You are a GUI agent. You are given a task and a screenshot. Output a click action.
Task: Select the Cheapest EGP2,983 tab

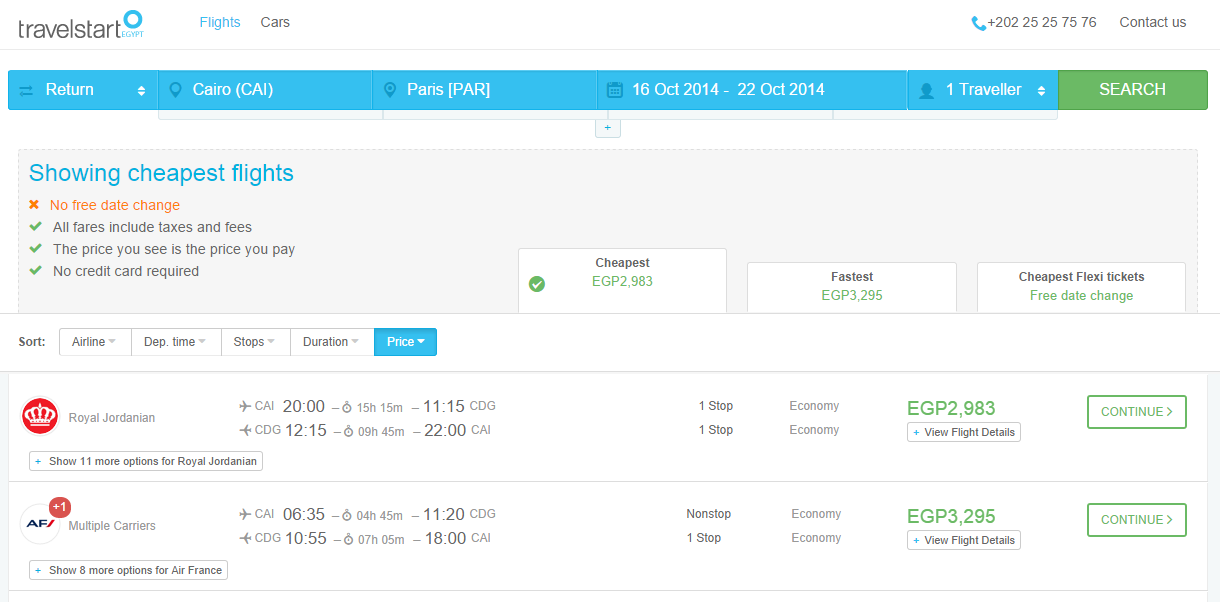622,280
